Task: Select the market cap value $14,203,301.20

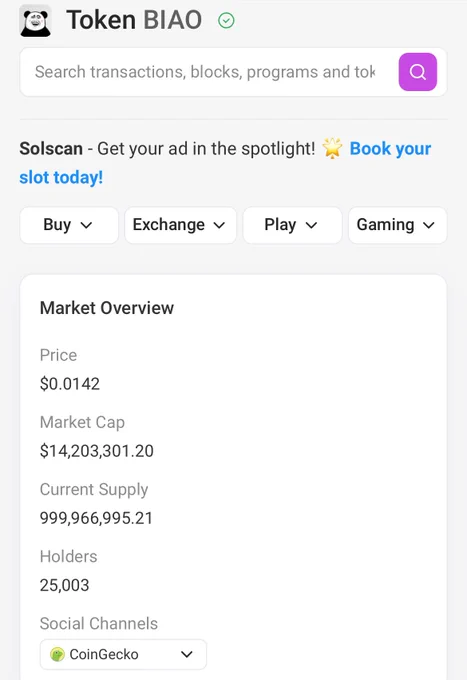Action: (x=97, y=451)
